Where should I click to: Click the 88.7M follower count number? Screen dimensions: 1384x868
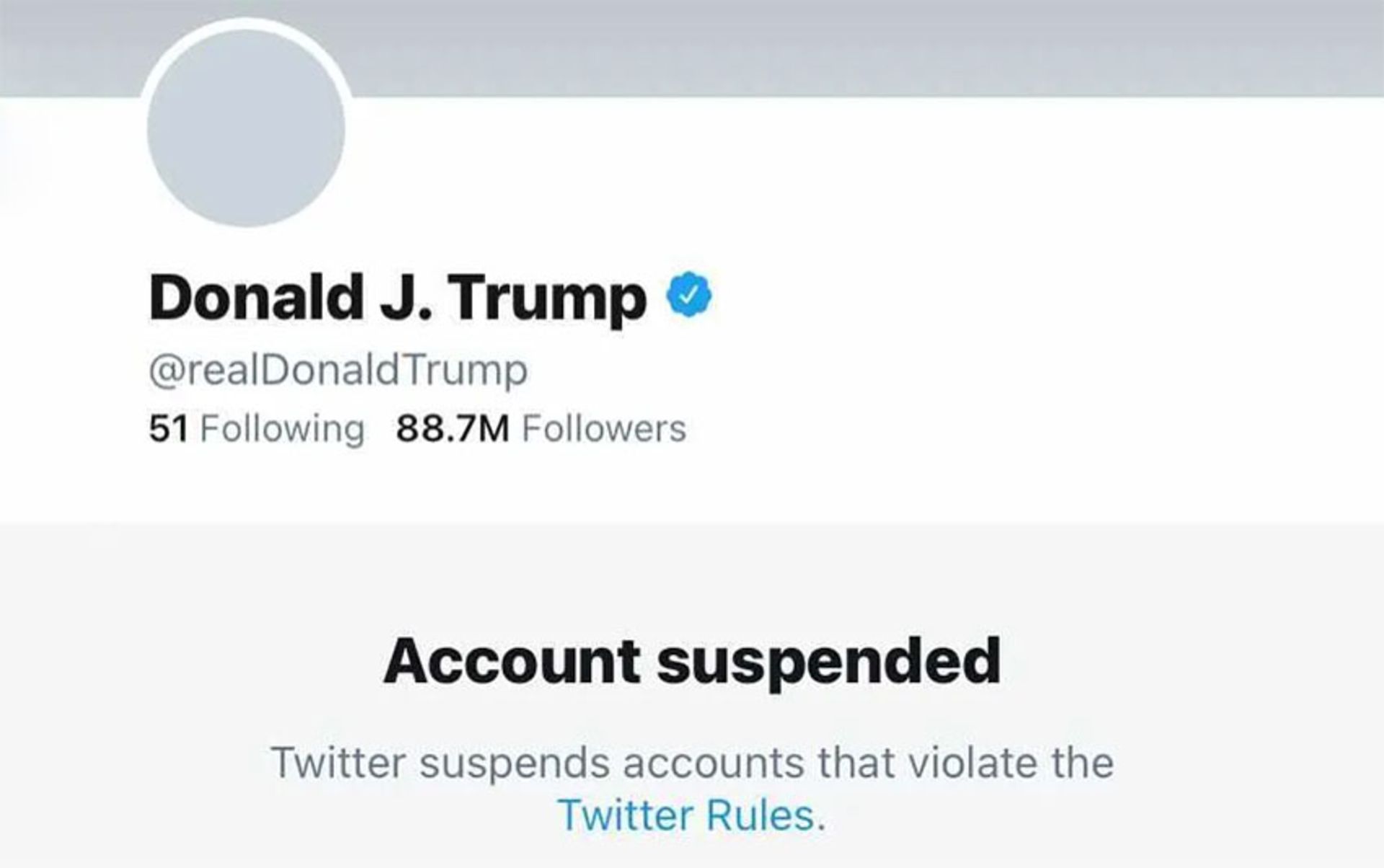pyautogui.click(x=452, y=428)
